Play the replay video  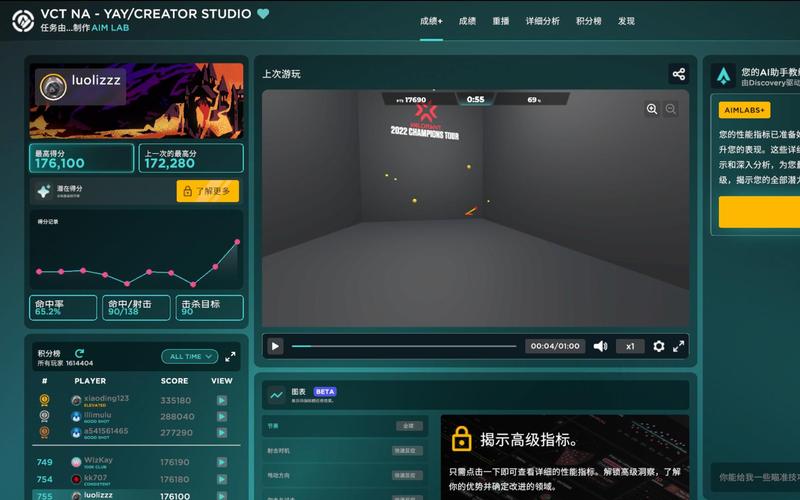(x=275, y=346)
